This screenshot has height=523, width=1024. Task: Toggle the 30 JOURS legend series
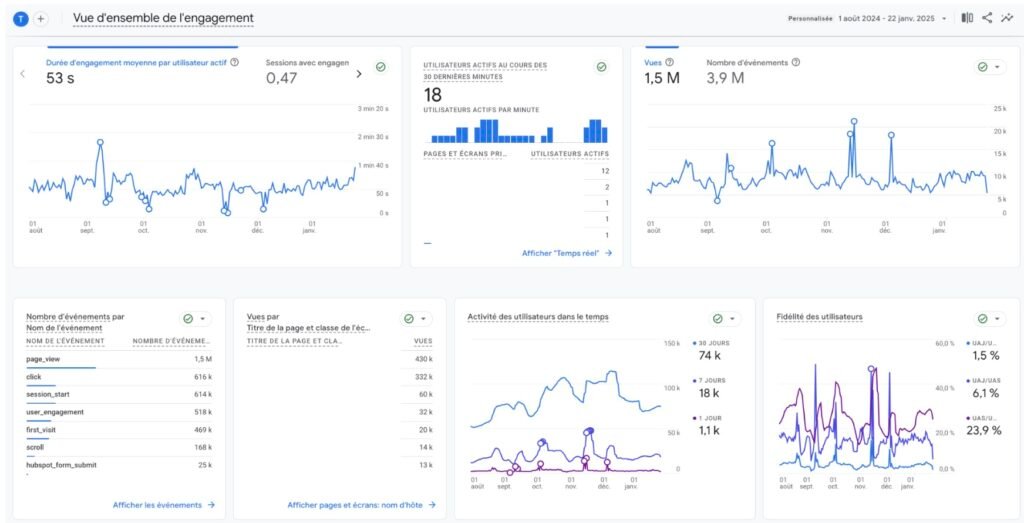[x=711, y=350]
